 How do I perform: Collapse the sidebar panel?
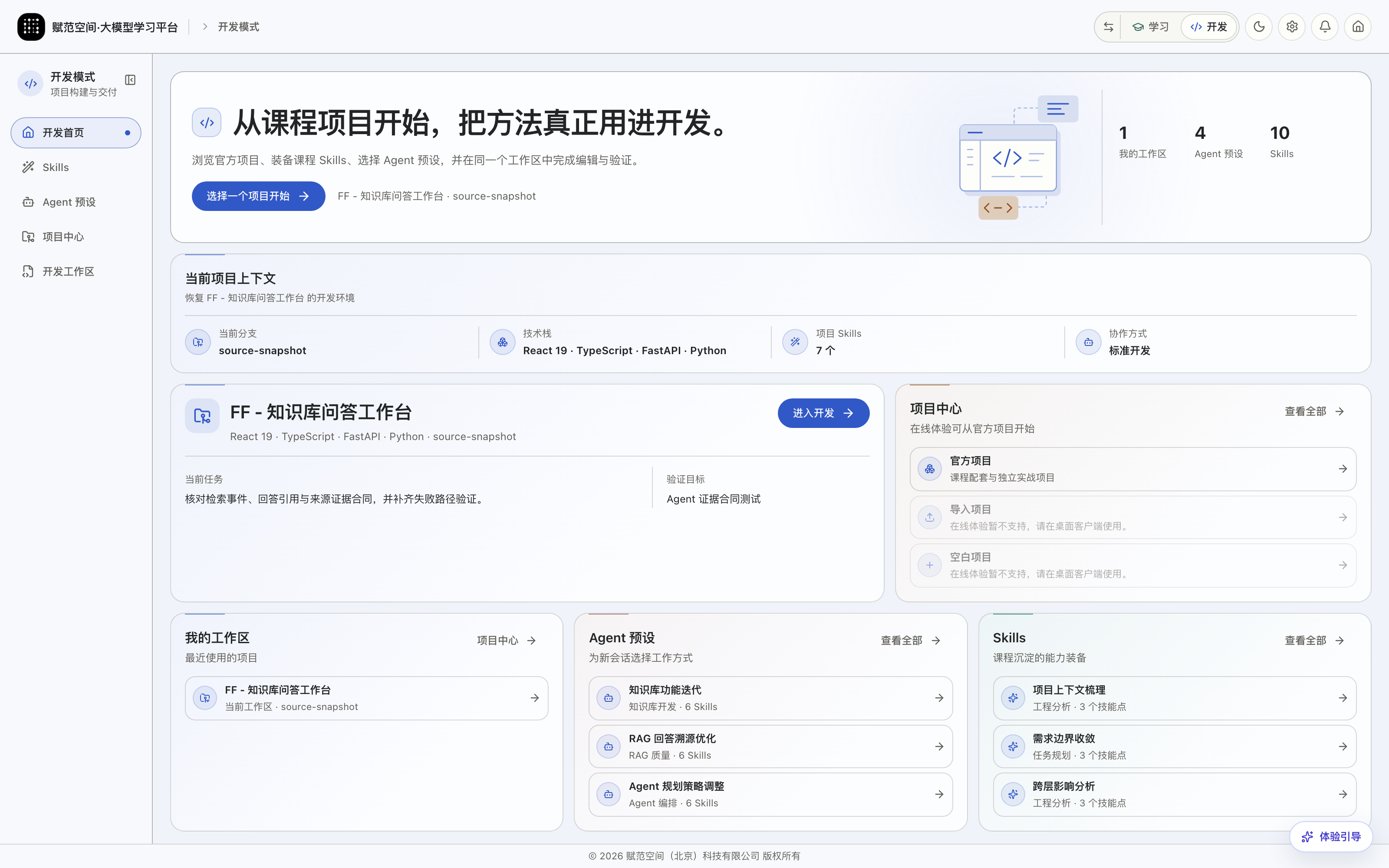pos(130,80)
